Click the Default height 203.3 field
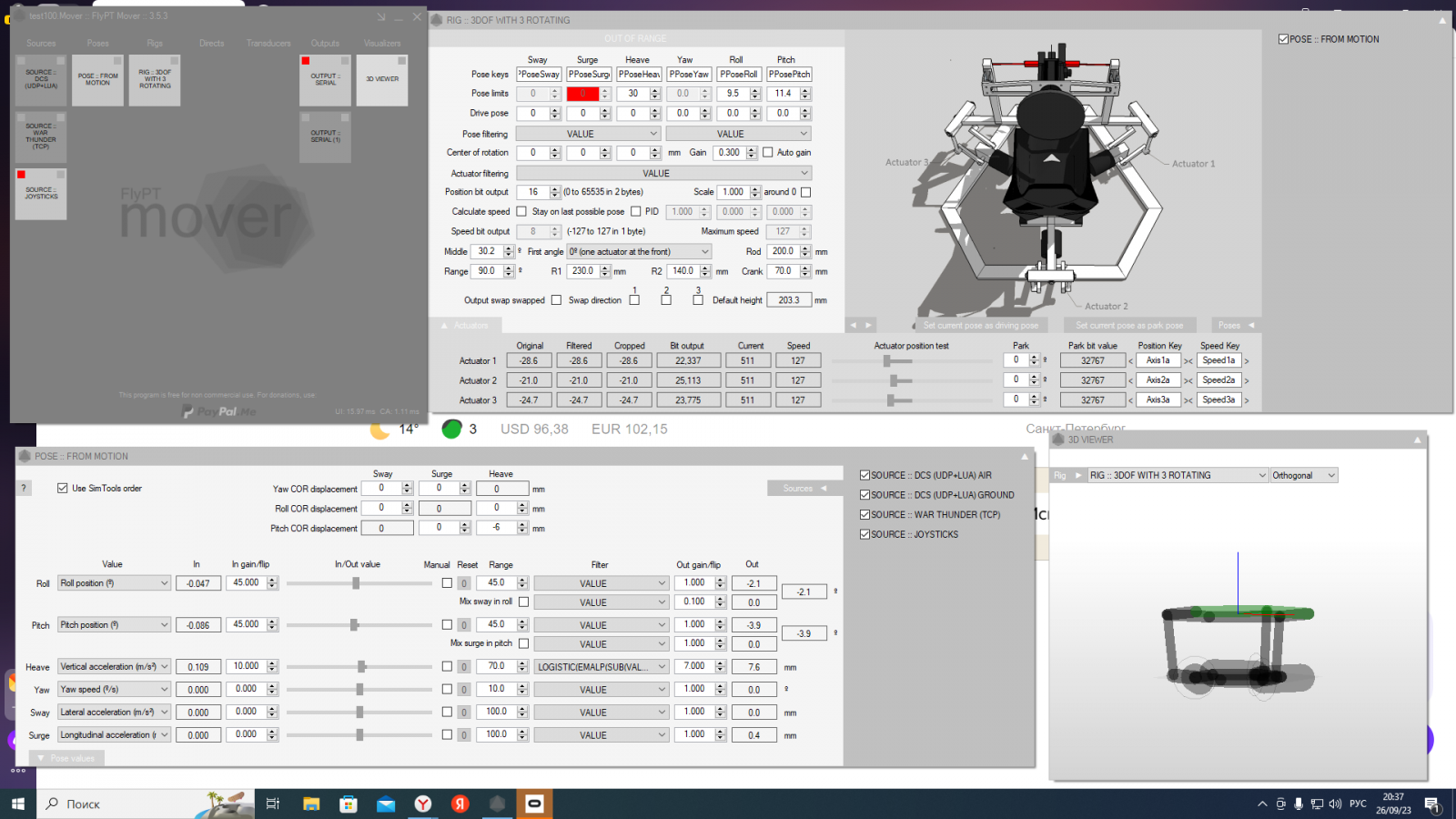The height and width of the screenshot is (819, 1456). 789,300
